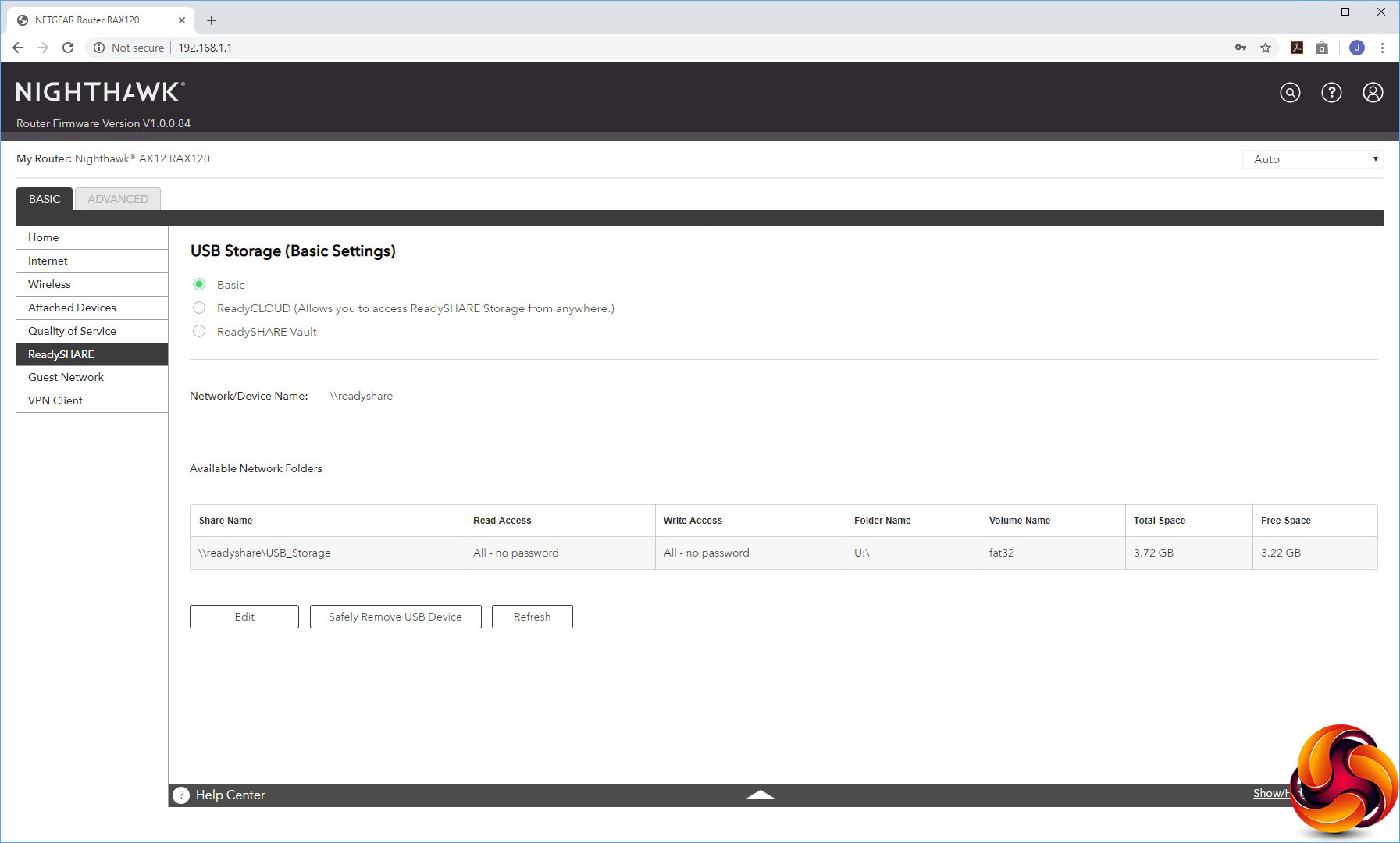This screenshot has width=1400, height=843.
Task: Open the Chrome three-dot menu
Action: tap(1382, 48)
